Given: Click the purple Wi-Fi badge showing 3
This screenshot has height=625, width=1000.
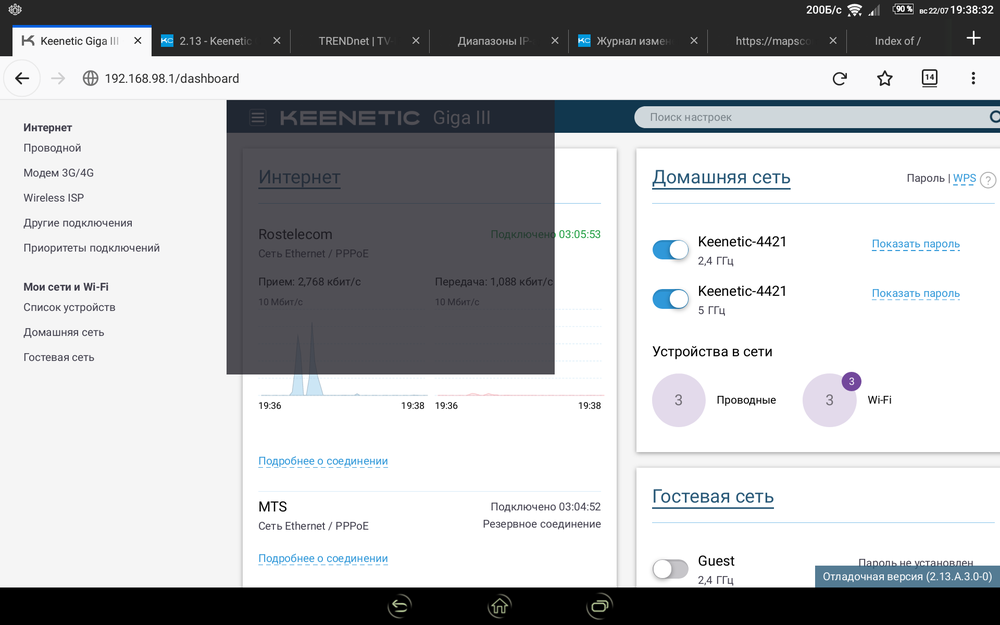Looking at the screenshot, I should [851, 381].
